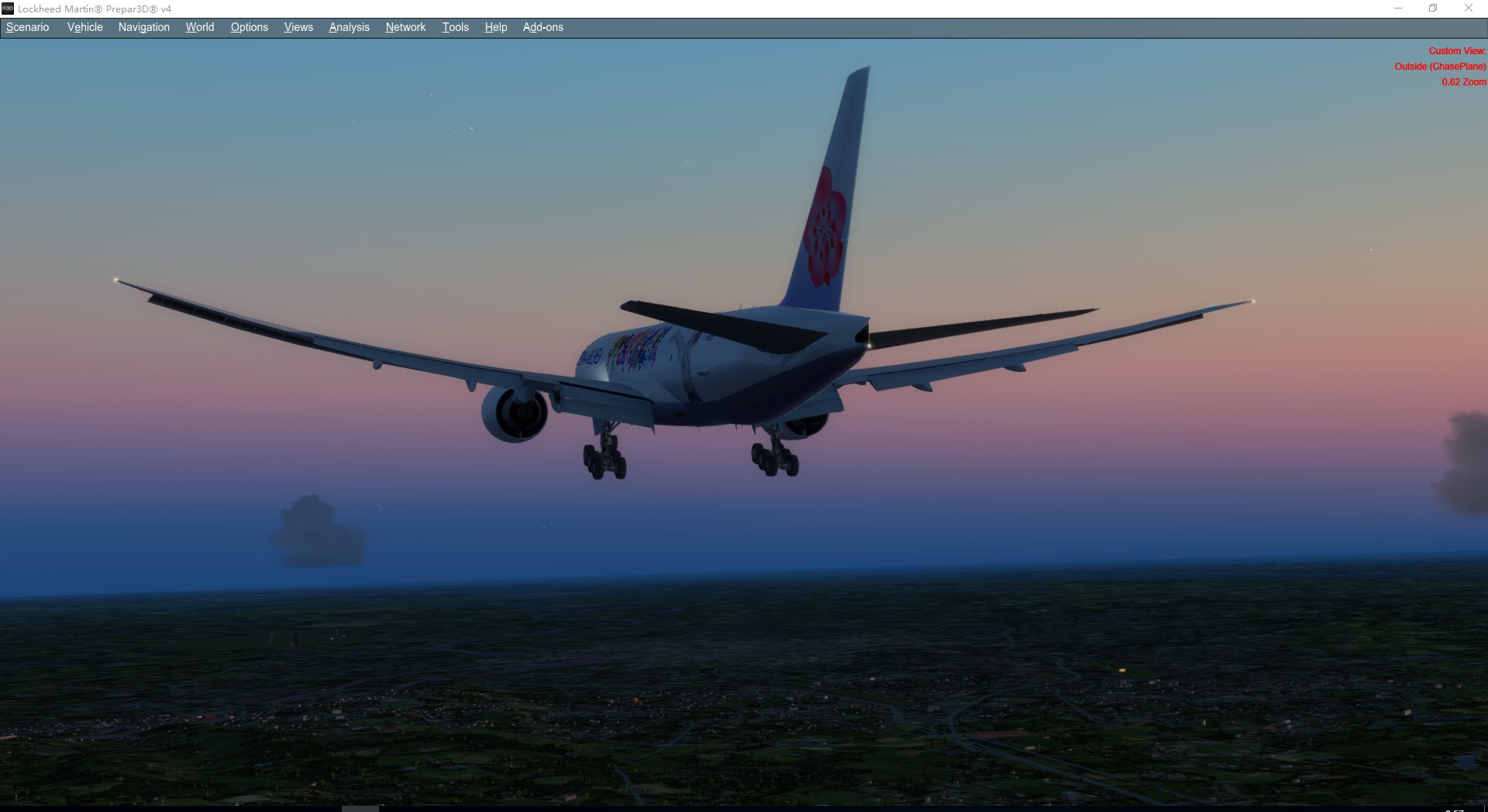Restore down the Prepar3D window
The width and height of the screenshot is (1488, 812).
(x=1433, y=9)
